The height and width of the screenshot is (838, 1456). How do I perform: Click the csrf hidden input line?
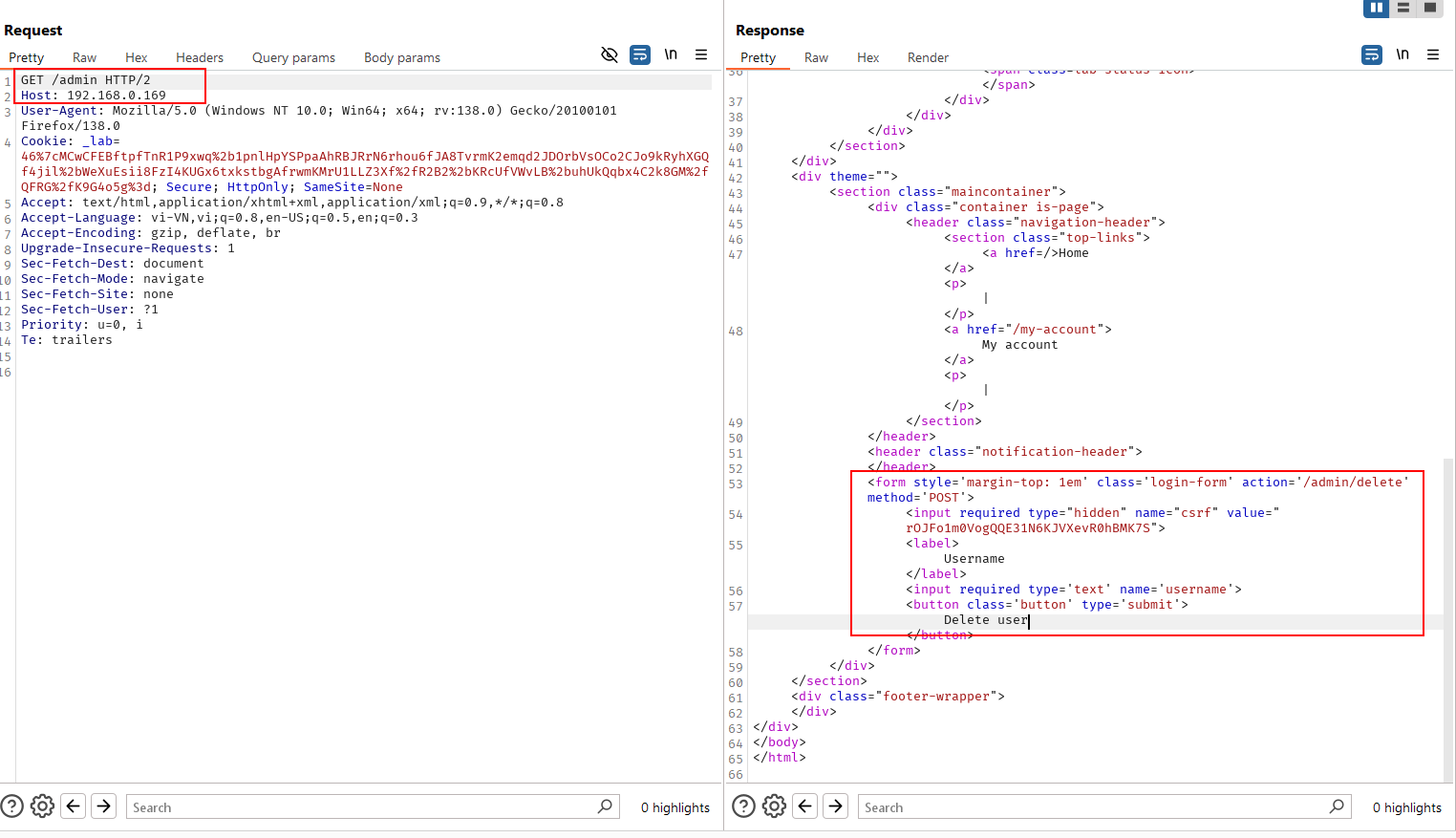pyautogui.click(x=1093, y=513)
